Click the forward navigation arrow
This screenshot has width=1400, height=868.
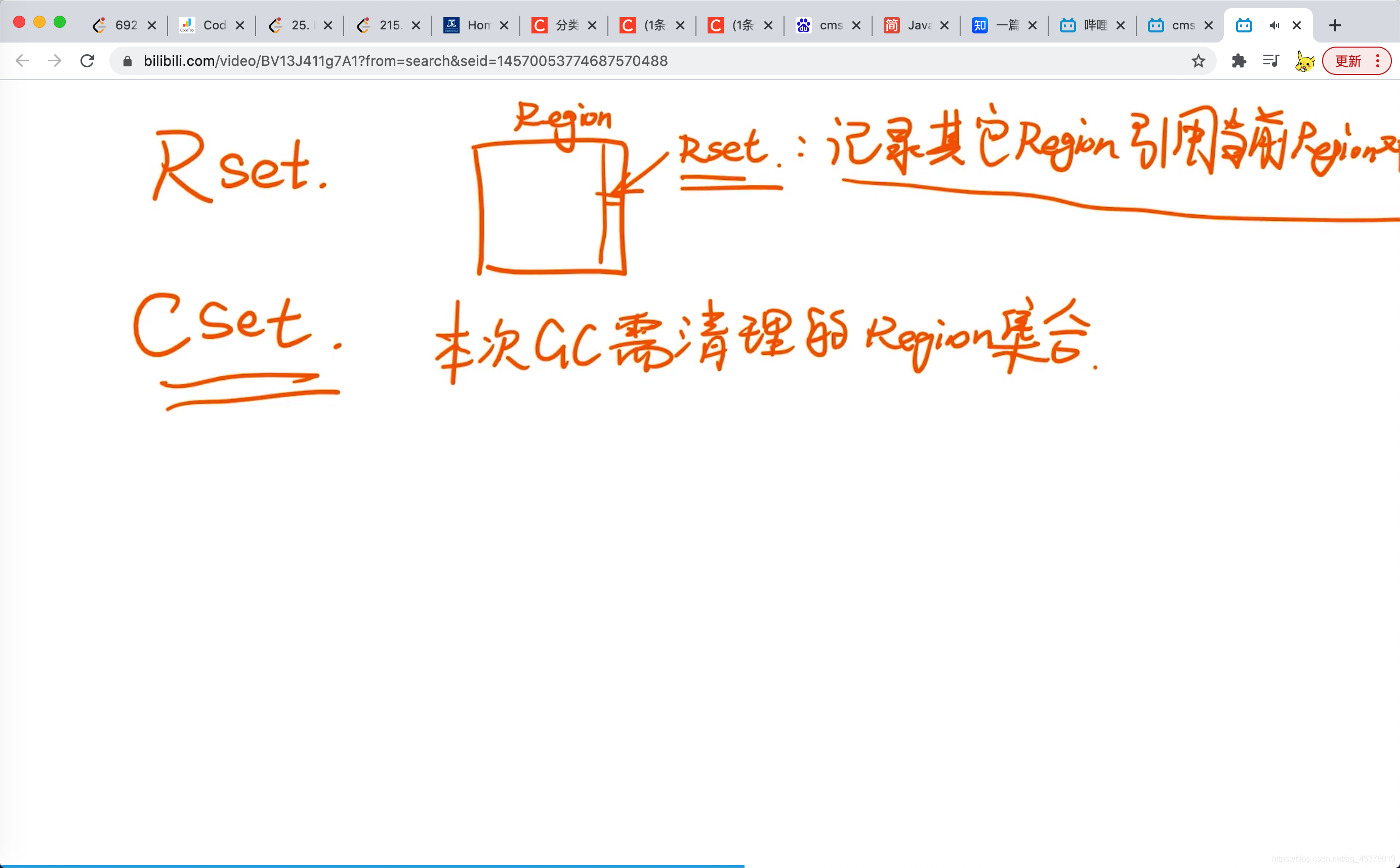click(55, 61)
